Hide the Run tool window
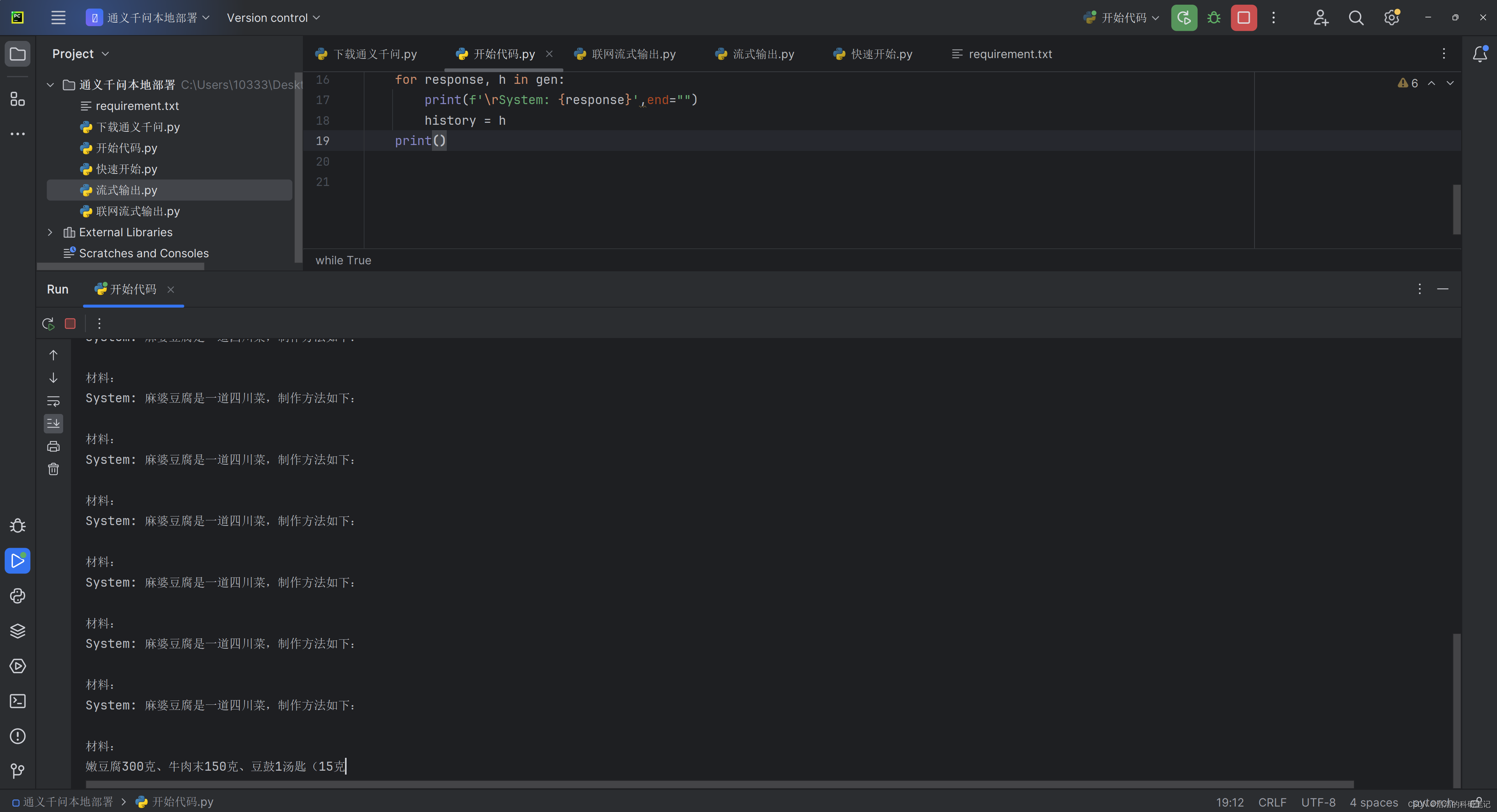 click(x=1442, y=289)
